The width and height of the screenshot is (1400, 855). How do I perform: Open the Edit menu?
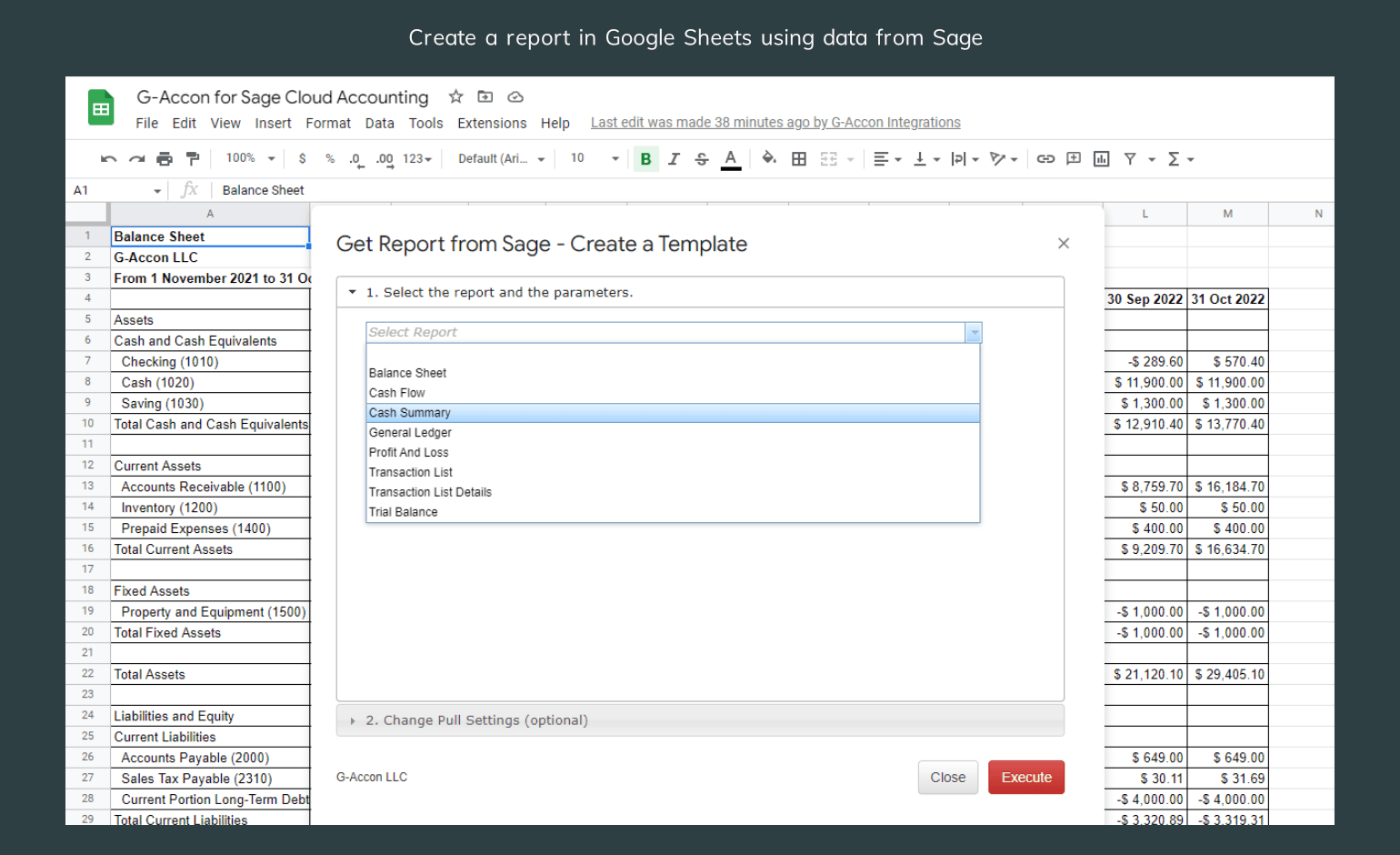pyautogui.click(x=185, y=124)
